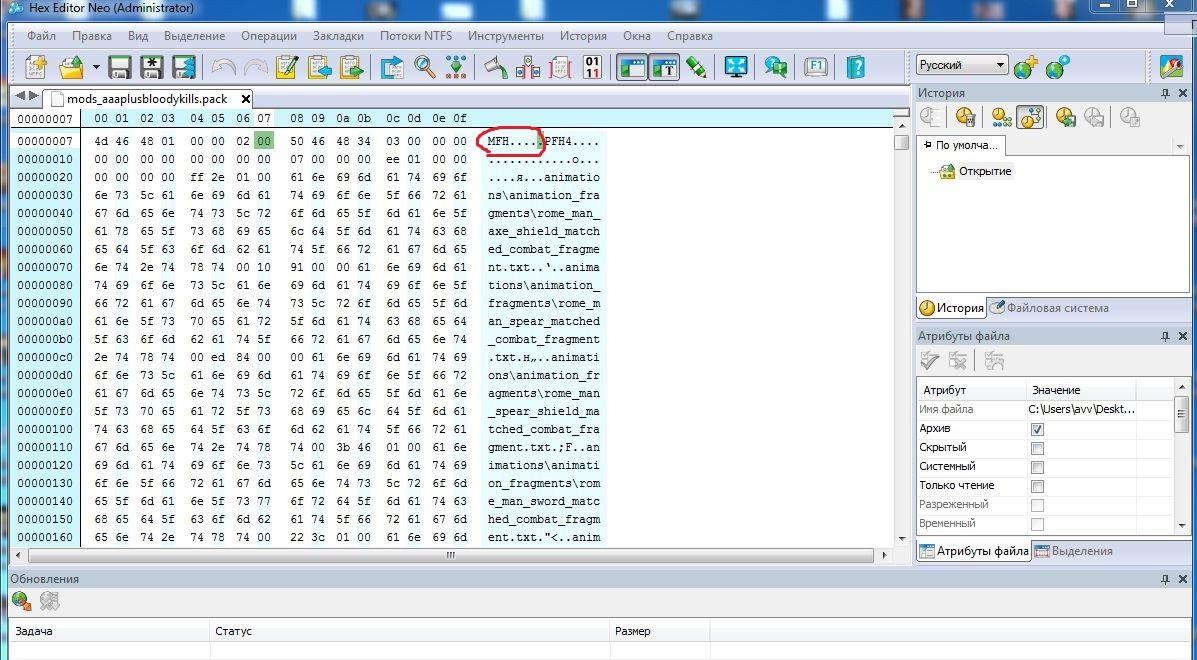Click the Save file toolbar icon
The width and height of the screenshot is (1197, 660).
click(120, 67)
